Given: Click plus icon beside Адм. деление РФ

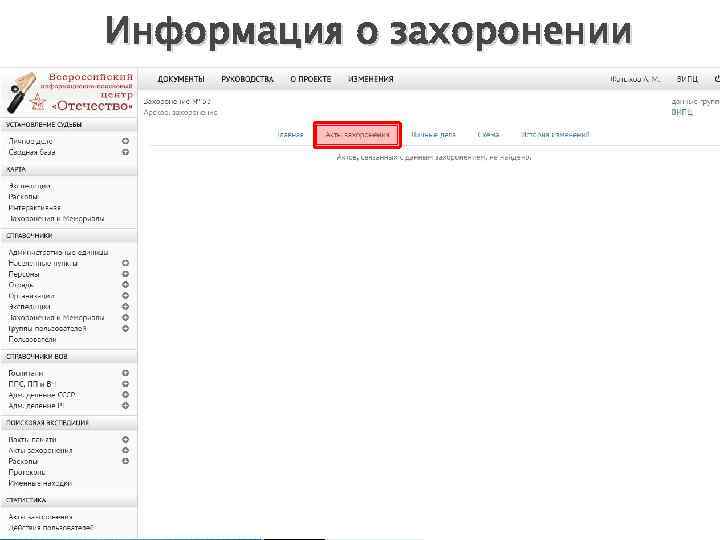Looking at the screenshot, I should [x=125, y=406].
